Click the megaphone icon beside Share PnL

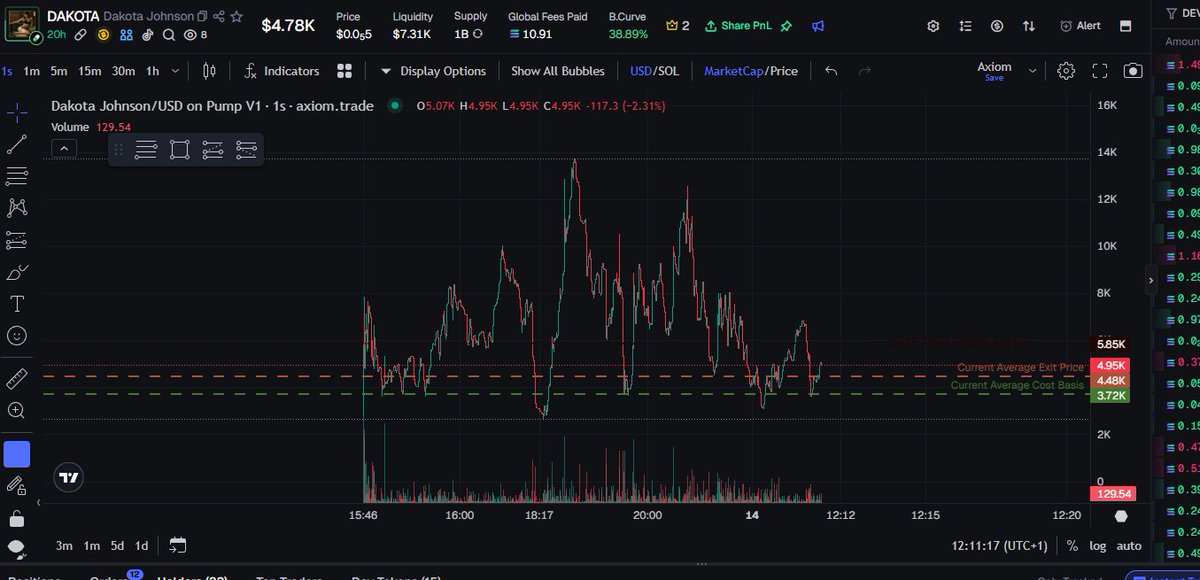tap(819, 26)
